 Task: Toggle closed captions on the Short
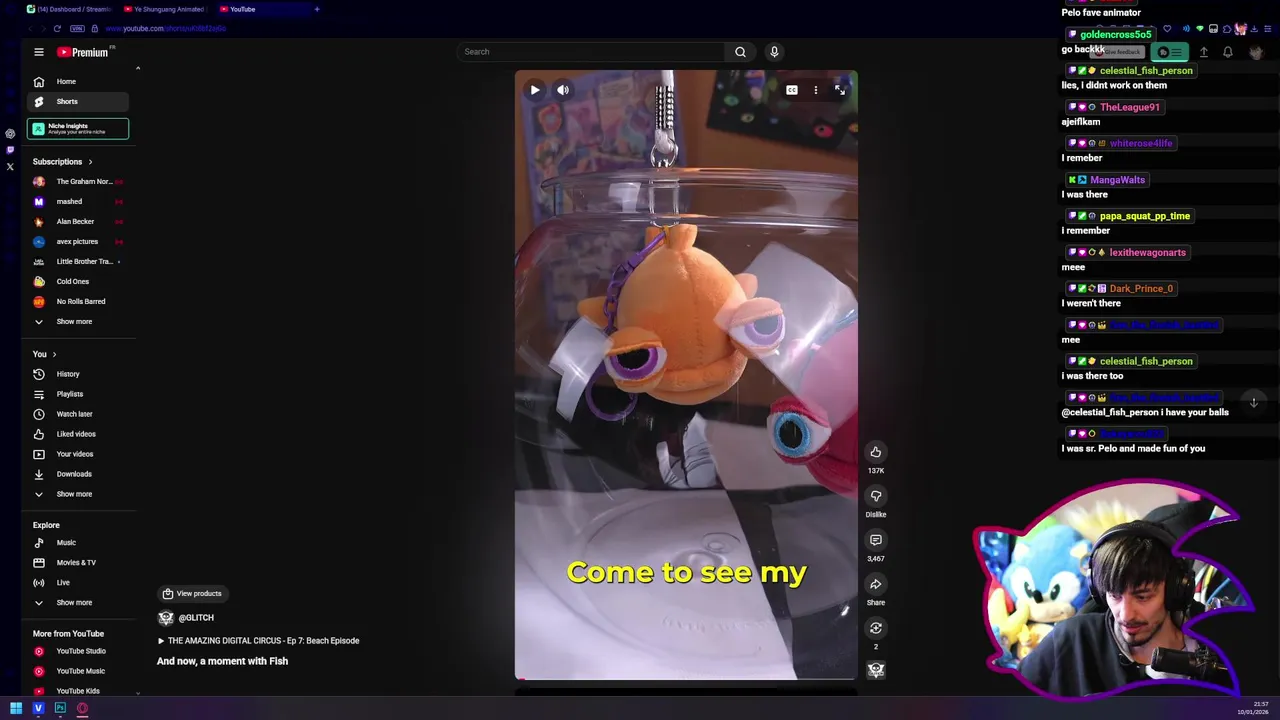click(791, 90)
